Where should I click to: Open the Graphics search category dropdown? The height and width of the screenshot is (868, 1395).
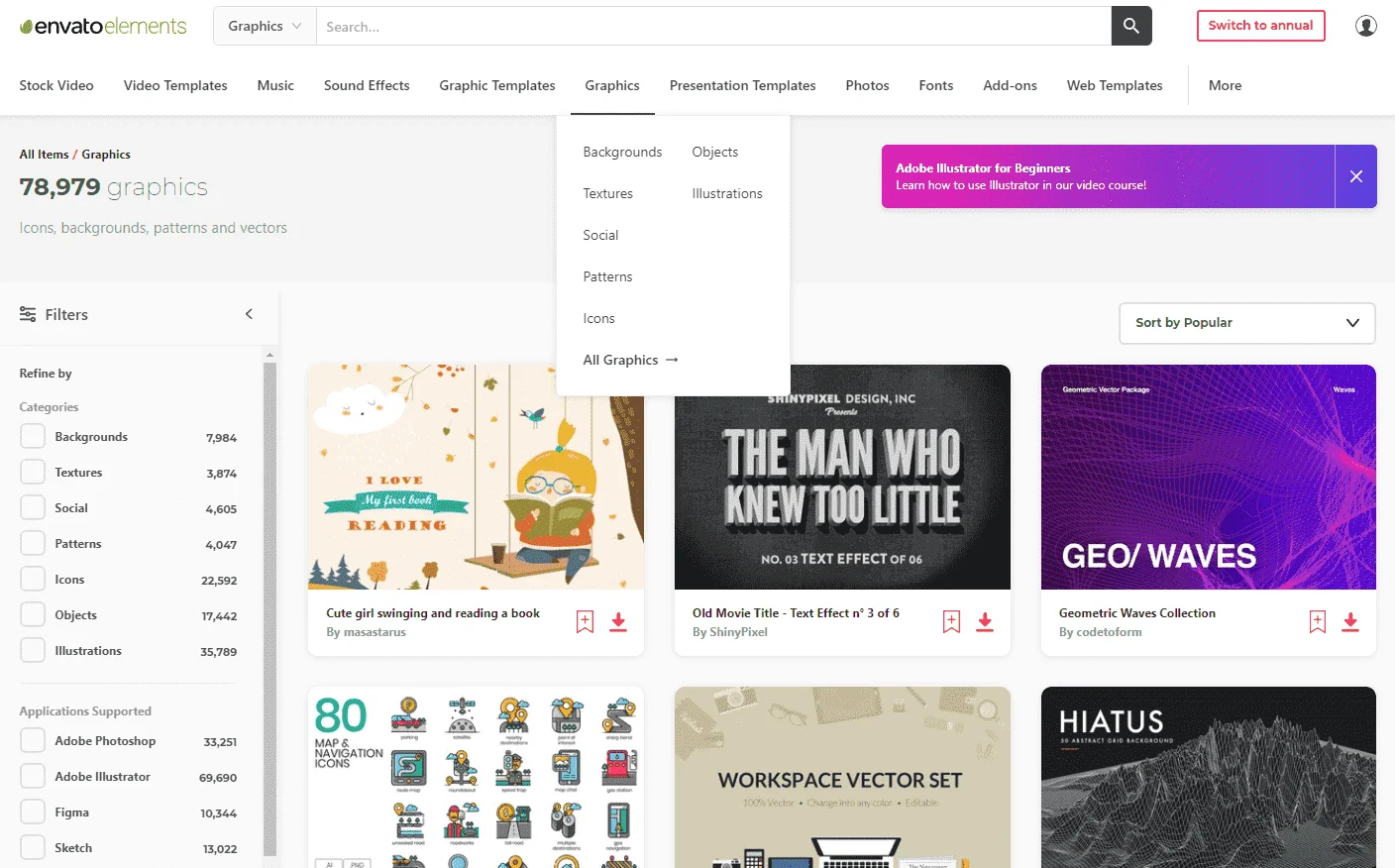click(265, 26)
